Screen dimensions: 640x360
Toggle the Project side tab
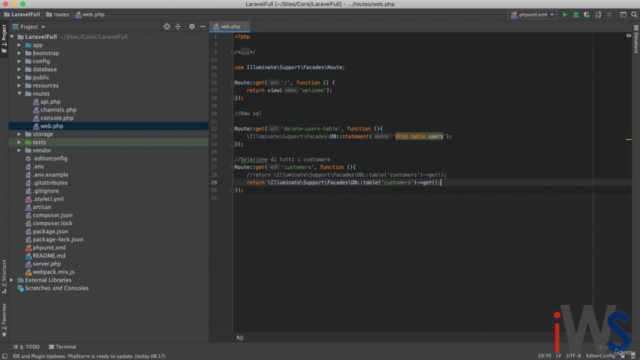(4, 39)
